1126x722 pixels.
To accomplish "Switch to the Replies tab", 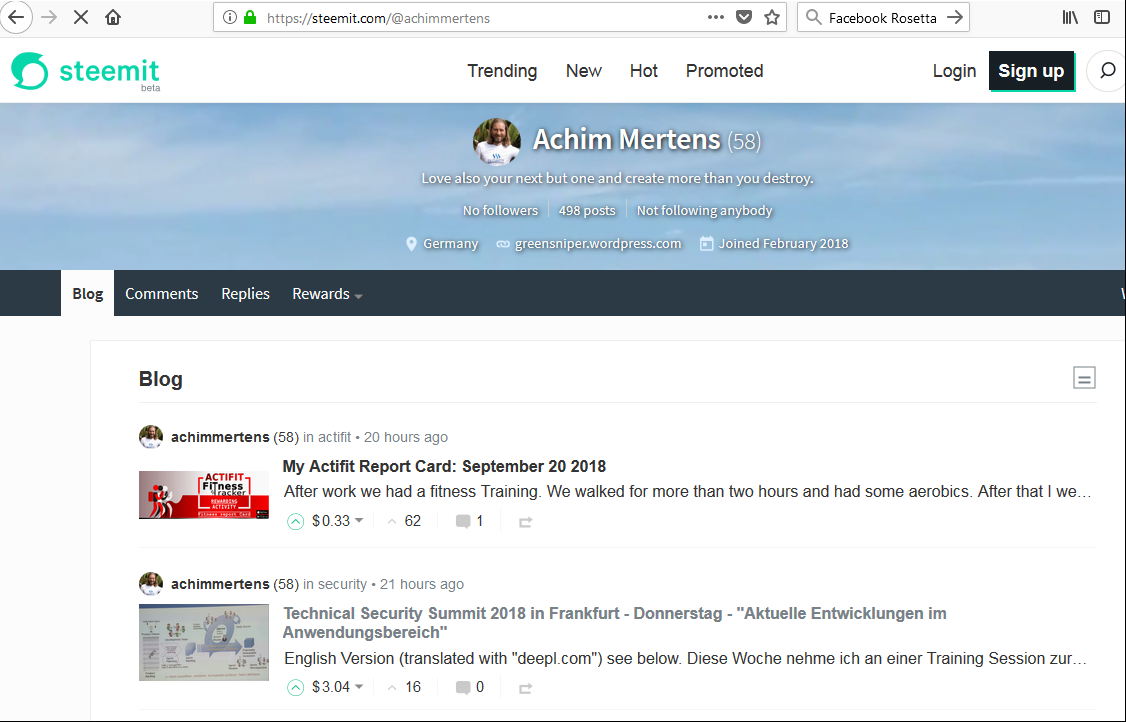I will point(246,293).
